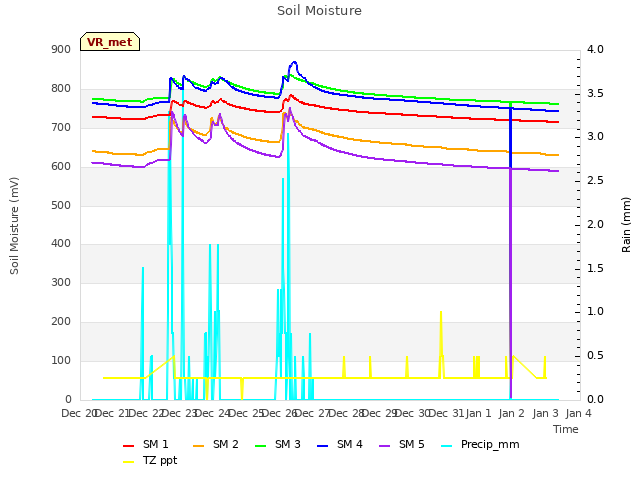
Task: Click the Dec 20 x-axis tick label
Action: [79, 413]
